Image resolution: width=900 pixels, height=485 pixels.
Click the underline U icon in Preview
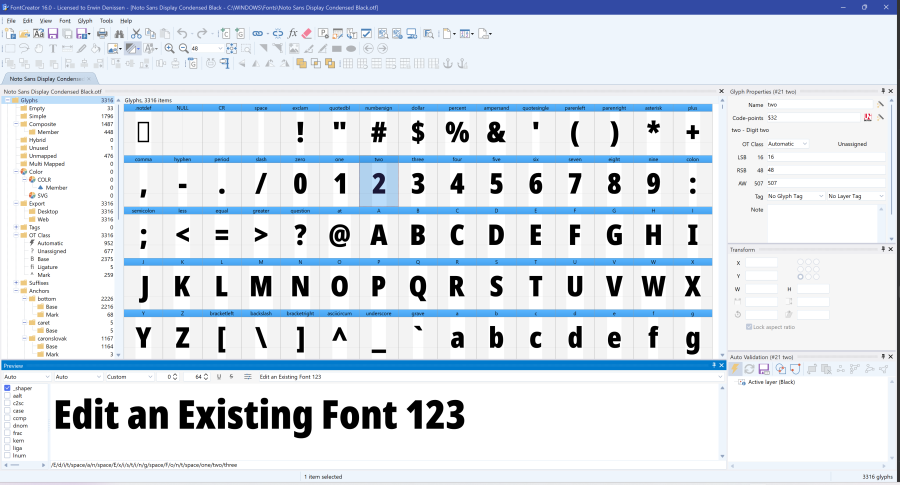(x=219, y=377)
